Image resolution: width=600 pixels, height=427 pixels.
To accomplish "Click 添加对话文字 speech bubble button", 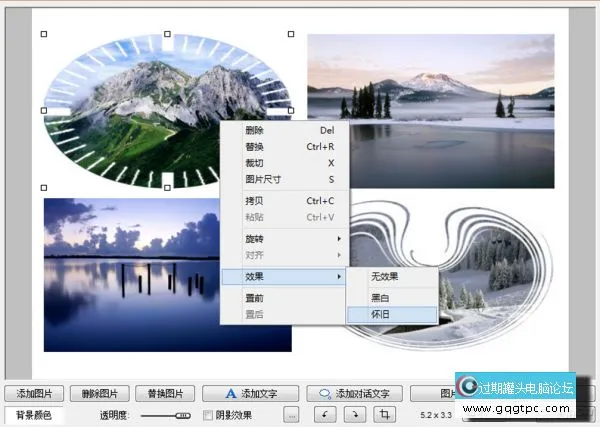I will (x=360, y=393).
